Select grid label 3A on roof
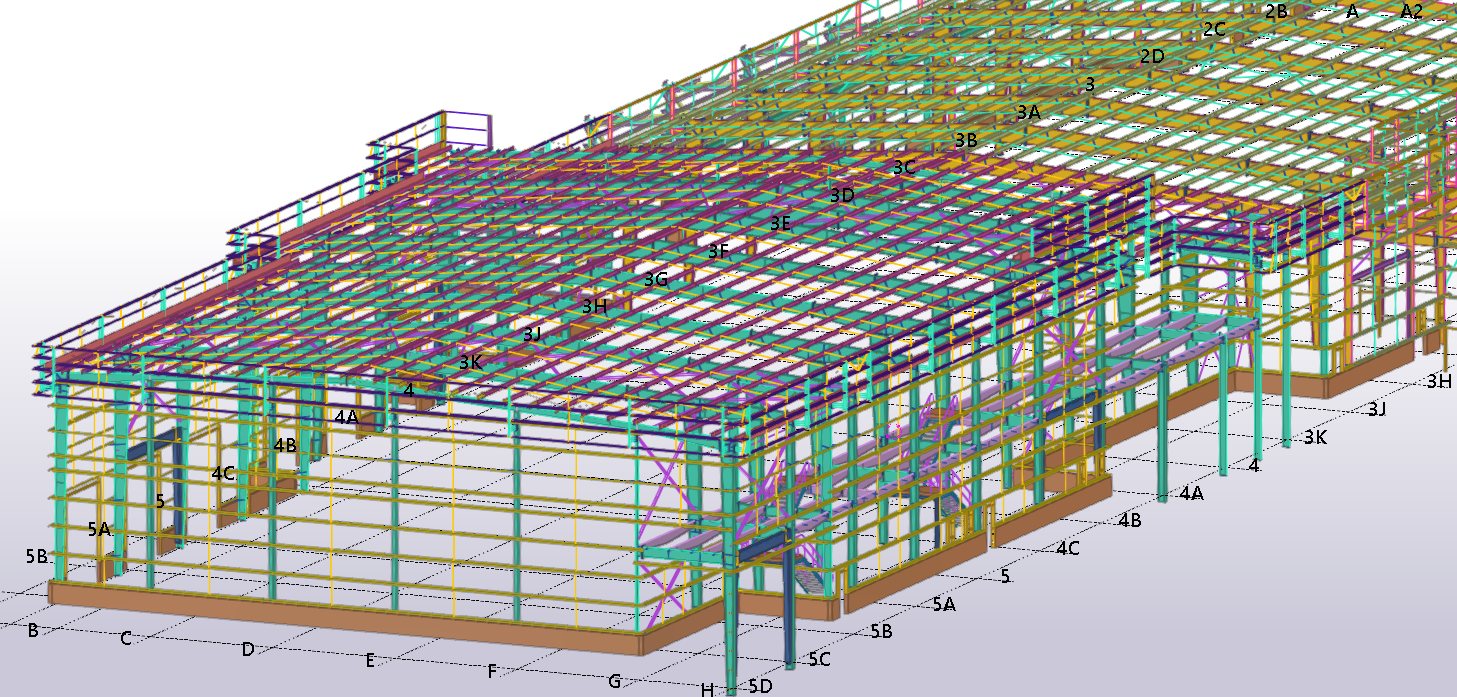The width and height of the screenshot is (1457, 697). pyautogui.click(x=1028, y=113)
